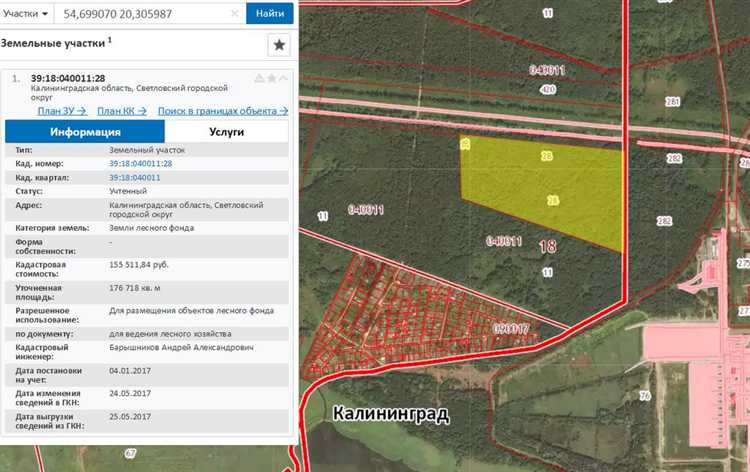Collapse the result card using the chevron
The height and width of the screenshot is (472, 750).
click(283, 78)
